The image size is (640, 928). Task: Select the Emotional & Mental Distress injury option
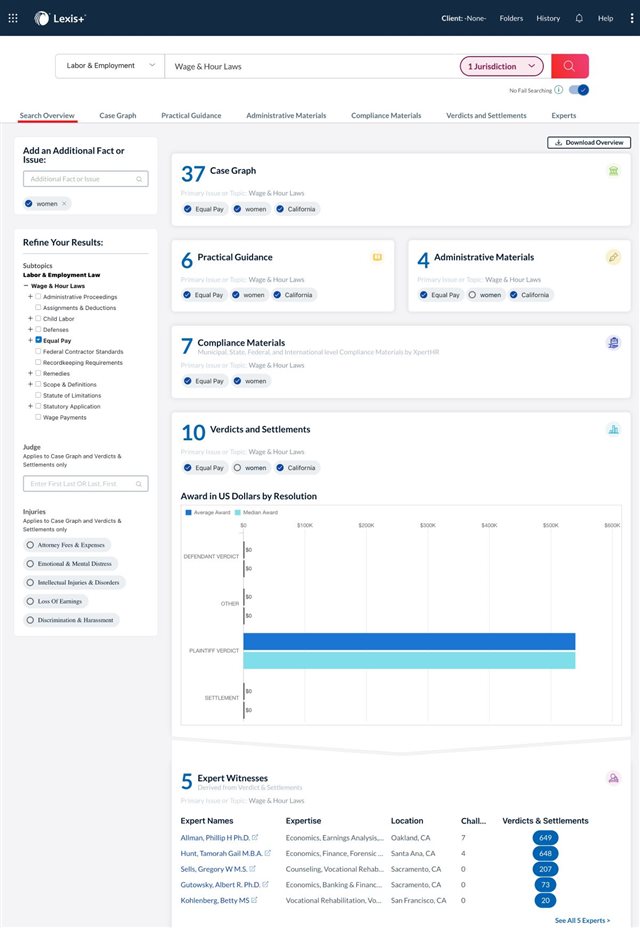(x=70, y=563)
